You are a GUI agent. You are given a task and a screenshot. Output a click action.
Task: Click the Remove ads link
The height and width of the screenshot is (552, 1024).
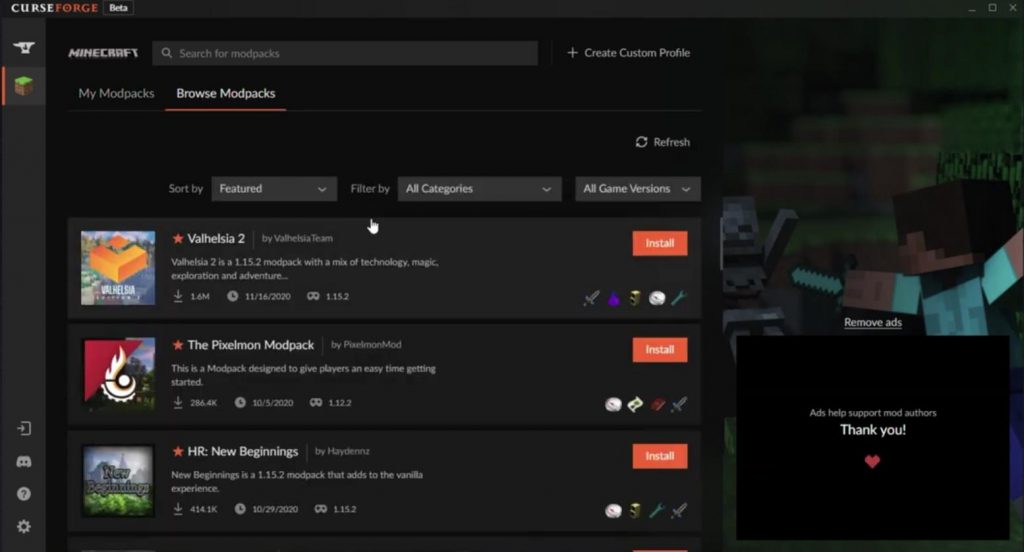pyautogui.click(x=872, y=322)
